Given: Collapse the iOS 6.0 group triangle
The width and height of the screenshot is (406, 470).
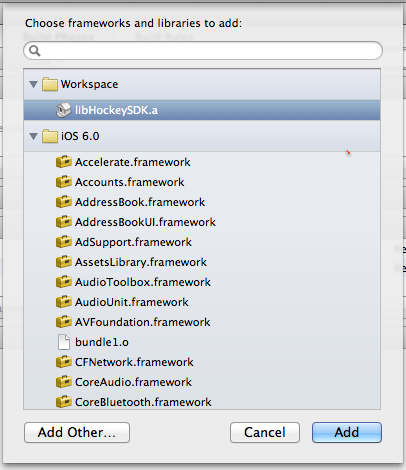Looking at the screenshot, I should (33, 136).
